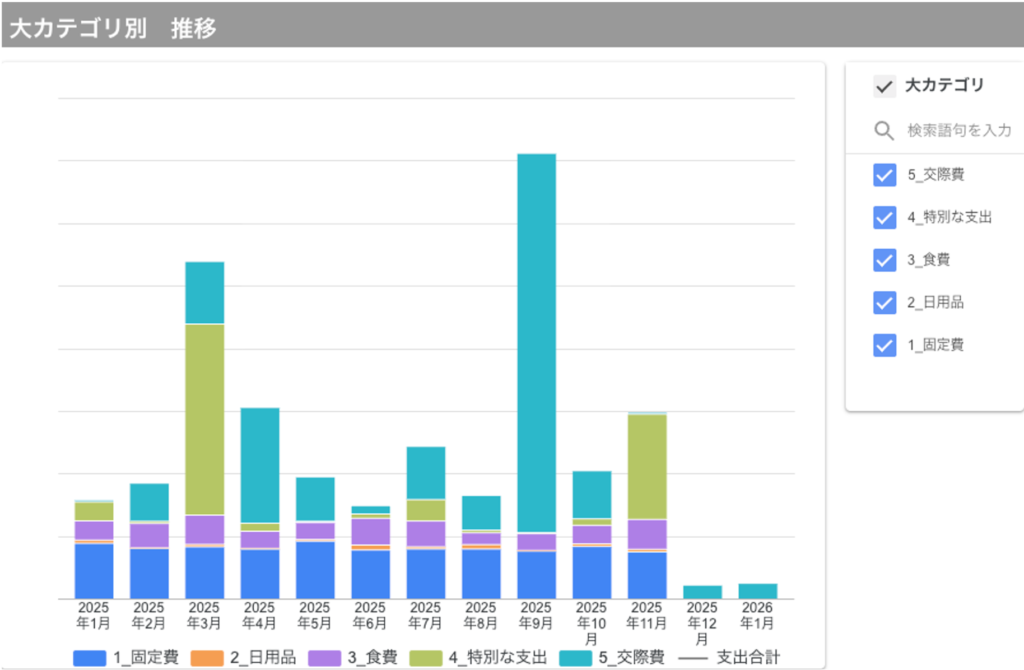The image size is (1024, 670).
Task: Click the green segment of 2025年11月 bar
Action: [x=647, y=466]
